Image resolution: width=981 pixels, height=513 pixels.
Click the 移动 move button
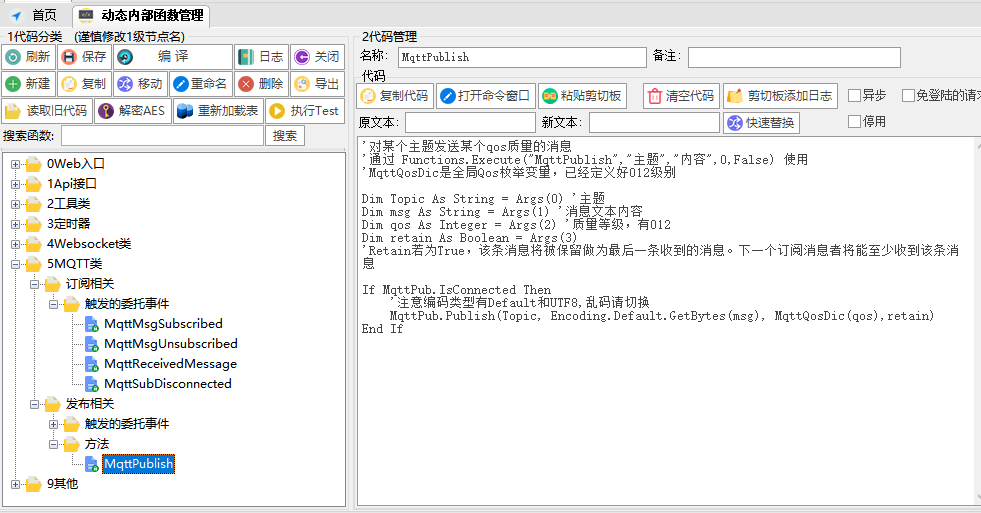[141, 84]
